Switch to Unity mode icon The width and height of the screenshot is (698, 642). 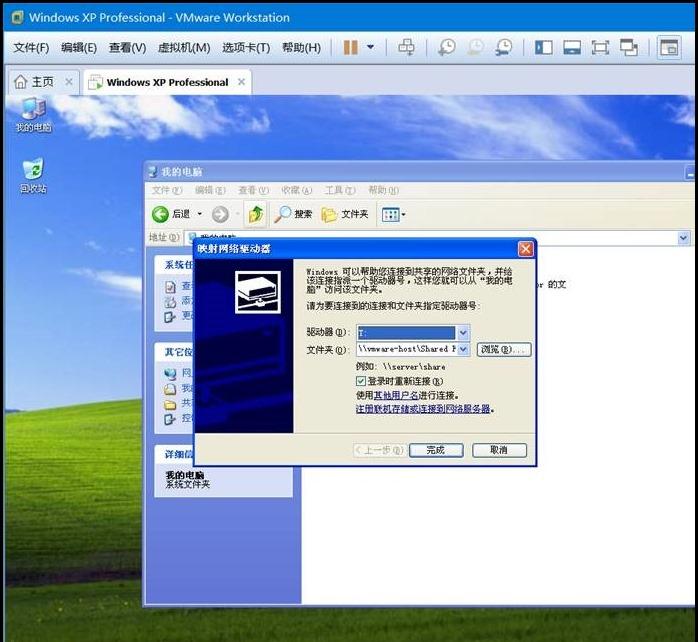629,47
